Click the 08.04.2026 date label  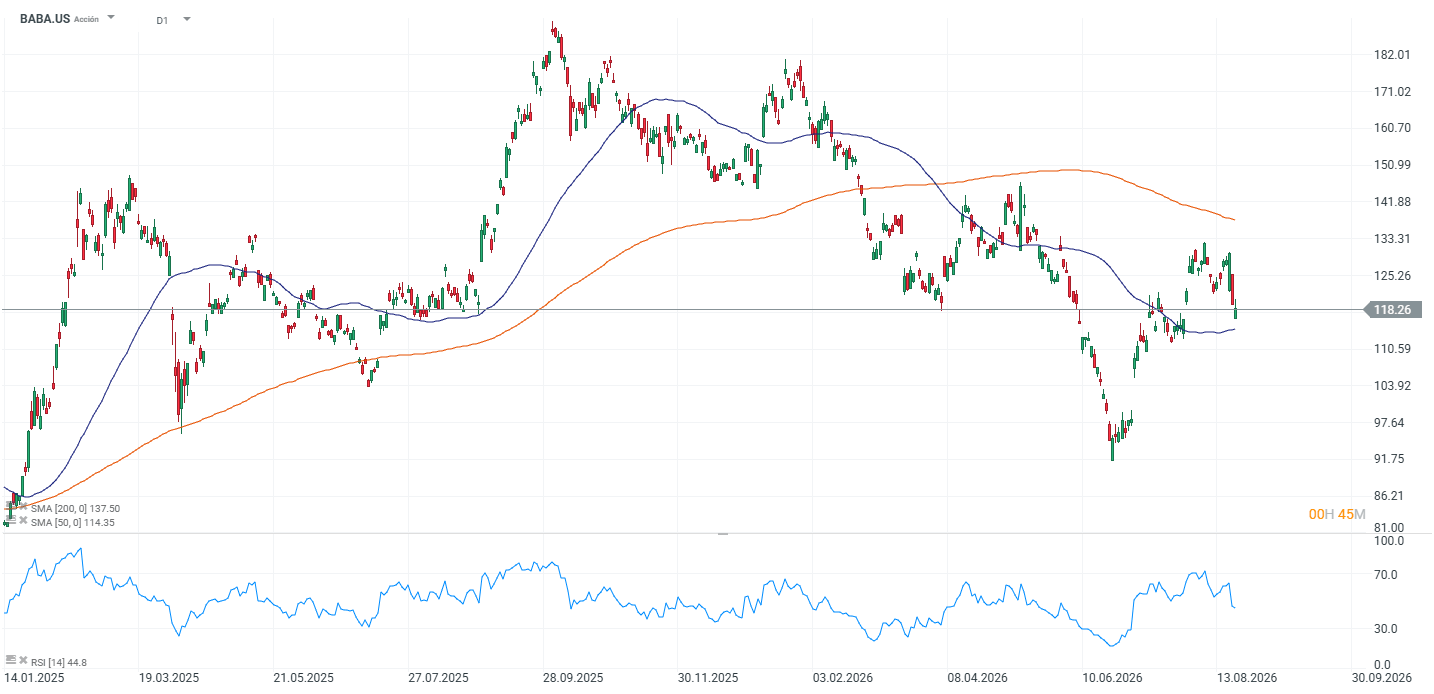978,678
